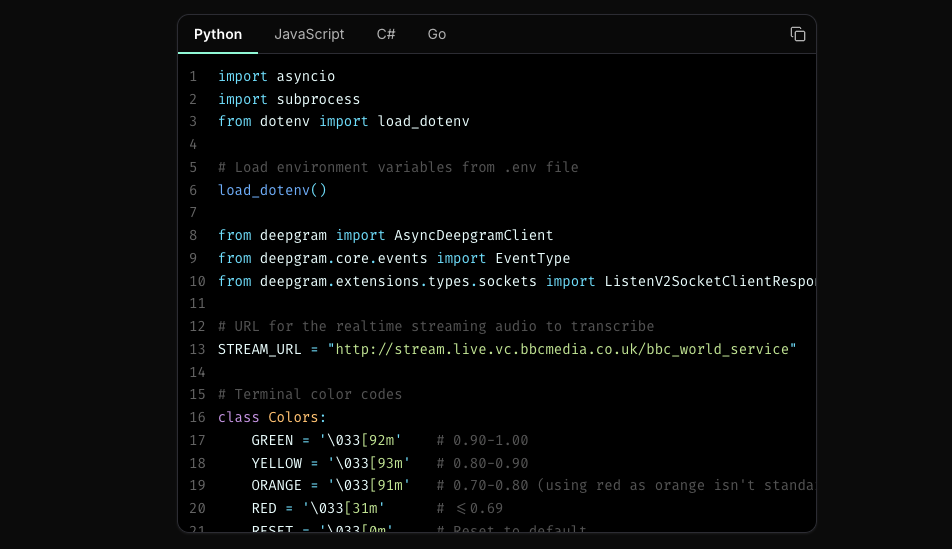Click the load_dotenv() call on line 6
Image resolution: width=952 pixels, height=549 pixels.
272,190
